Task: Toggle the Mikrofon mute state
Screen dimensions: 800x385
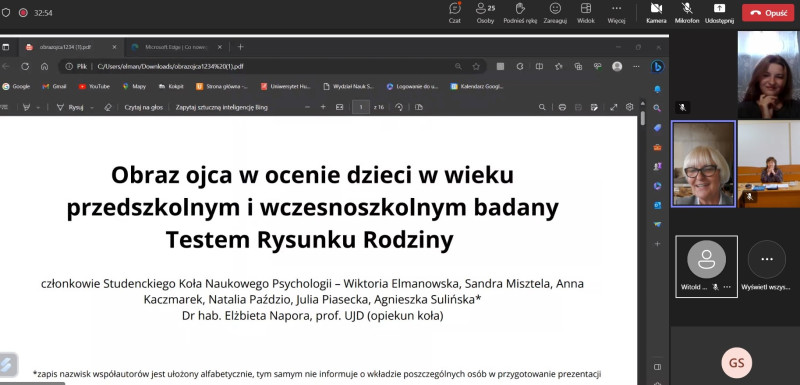Action: coord(687,13)
